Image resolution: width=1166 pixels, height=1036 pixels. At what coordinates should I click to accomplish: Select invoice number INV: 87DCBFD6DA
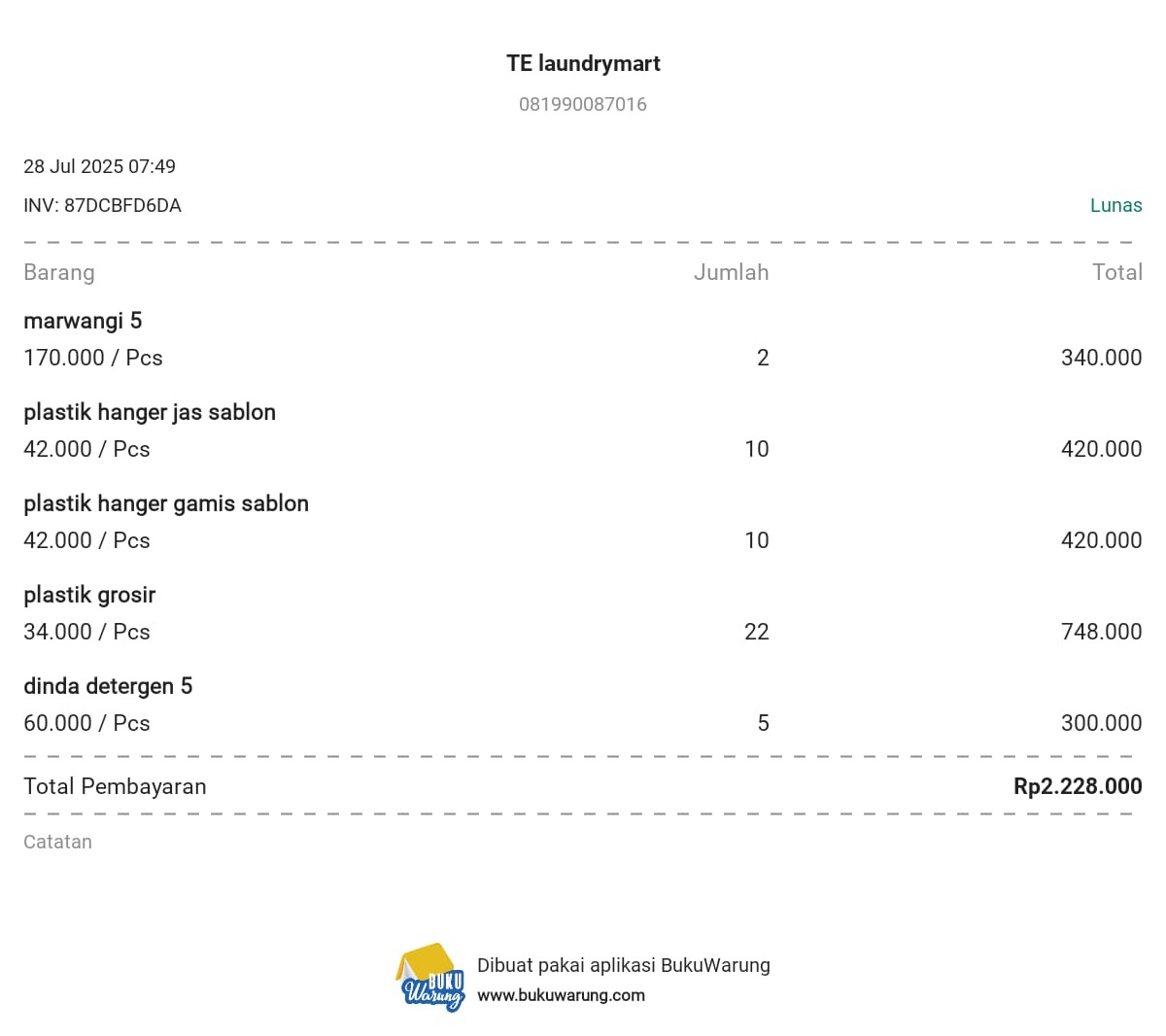(102, 206)
